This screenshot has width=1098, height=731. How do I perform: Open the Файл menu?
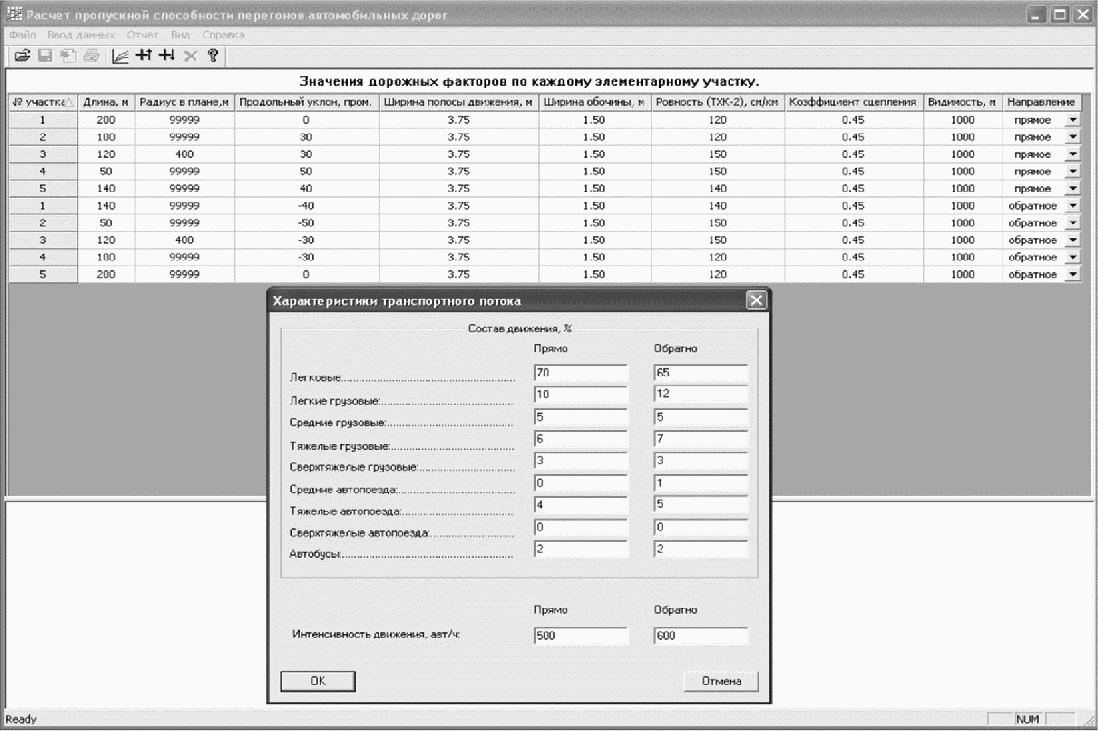pyautogui.click(x=21, y=36)
